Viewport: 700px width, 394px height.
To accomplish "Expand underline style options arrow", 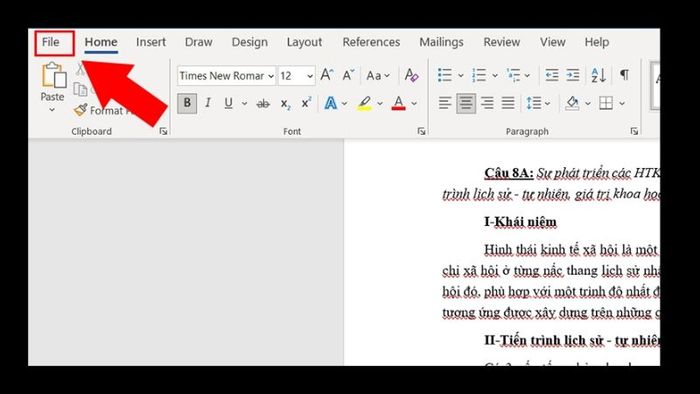I will (244, 104).
